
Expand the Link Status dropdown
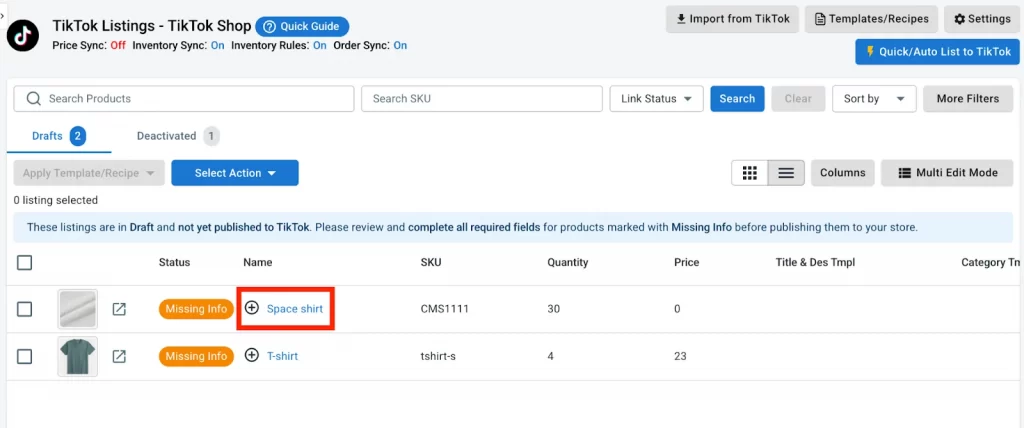point(656,99)
